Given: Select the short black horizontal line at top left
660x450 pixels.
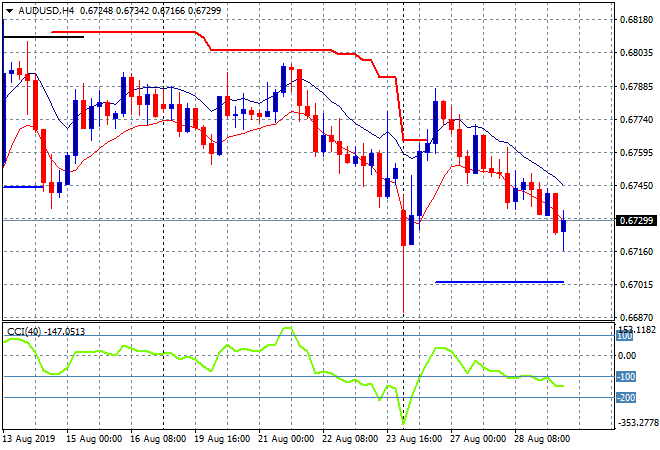Looking at the screenshot, I should tap(43, 37).
